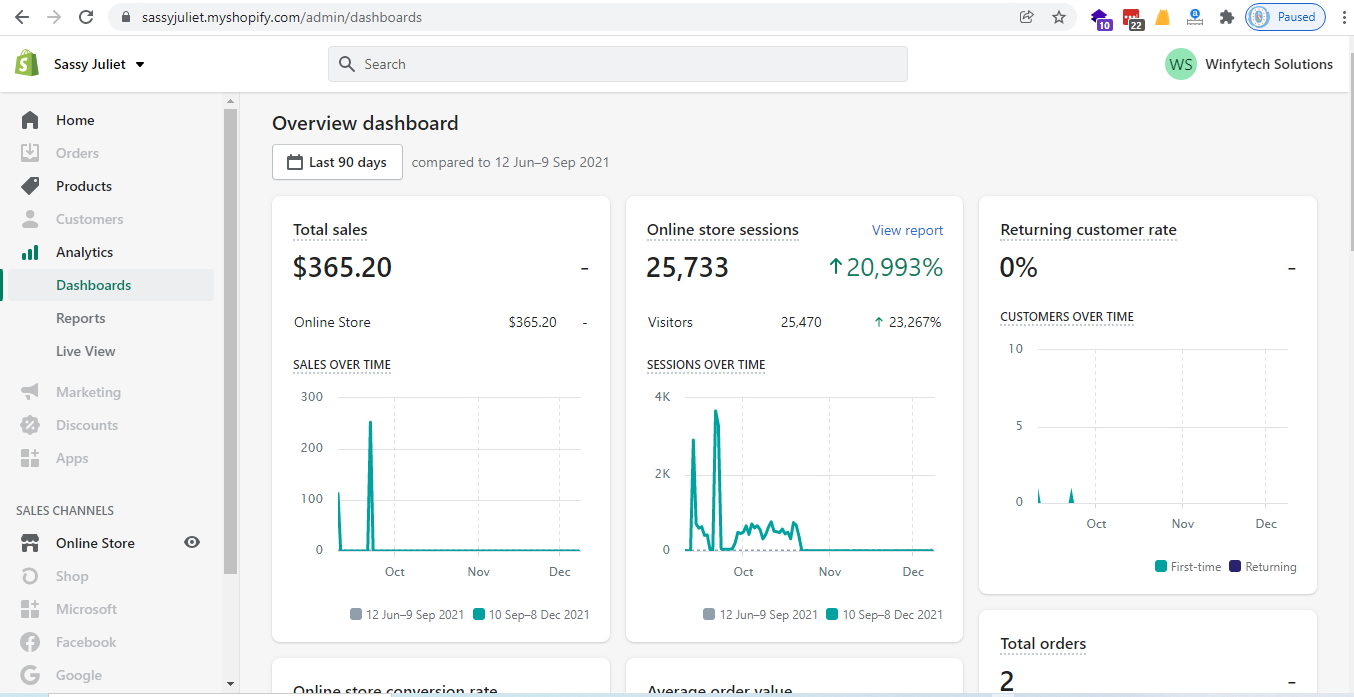Expand the Sassy Juliet store dropdown
The image size is (1354, 697).
(x=140, y=64)
